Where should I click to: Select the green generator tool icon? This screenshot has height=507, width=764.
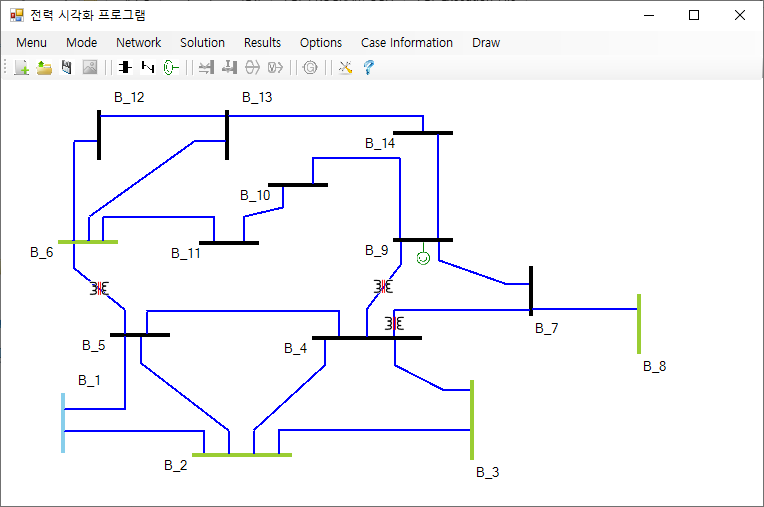point(171,67)
